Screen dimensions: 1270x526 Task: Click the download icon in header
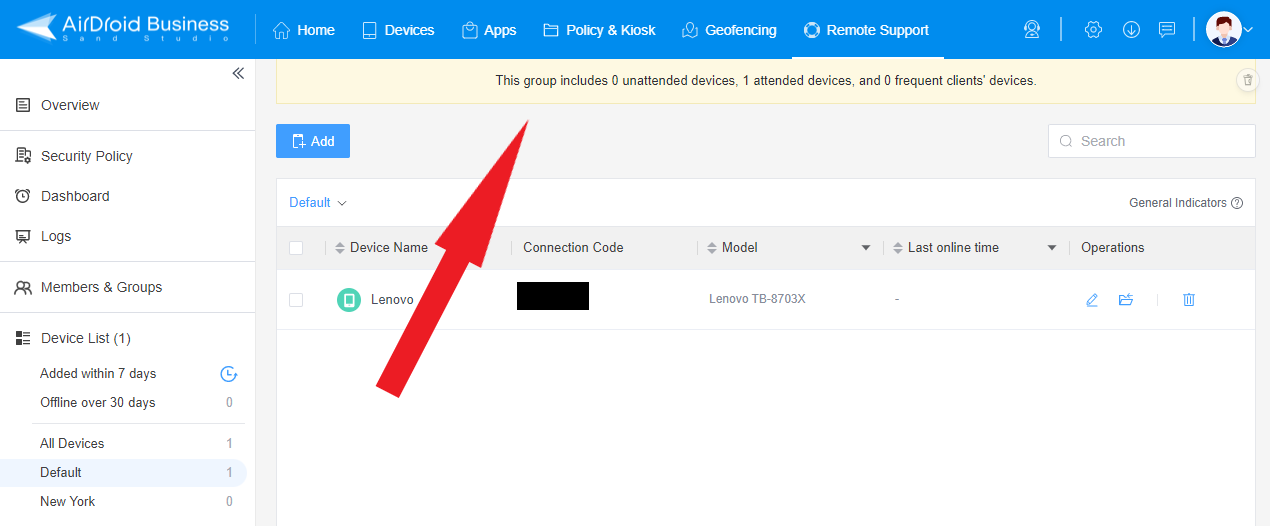[1131, 30]
